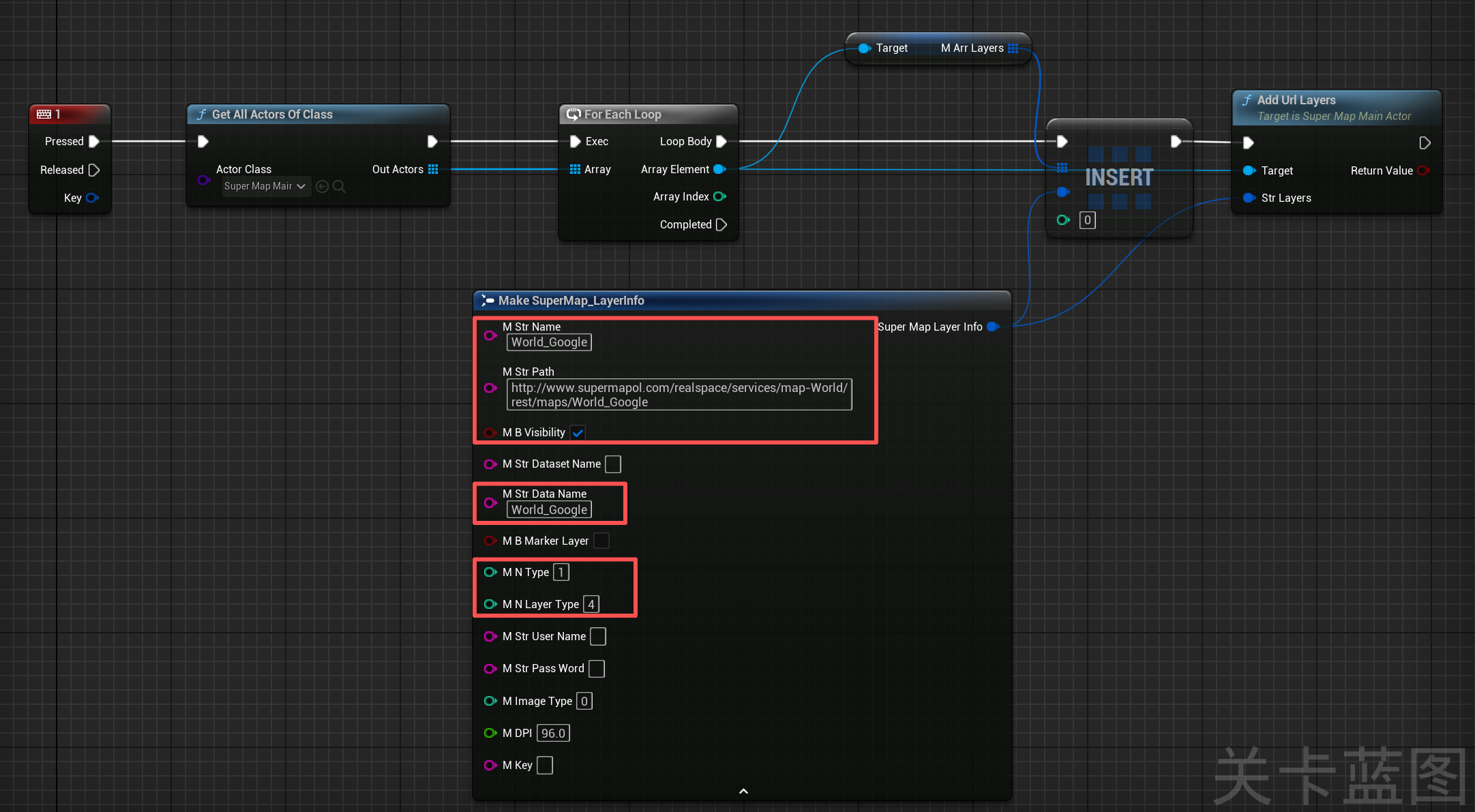Screen dimensions: 1475x812
Task: Click the M DPI value field
Action: (553, 733)
